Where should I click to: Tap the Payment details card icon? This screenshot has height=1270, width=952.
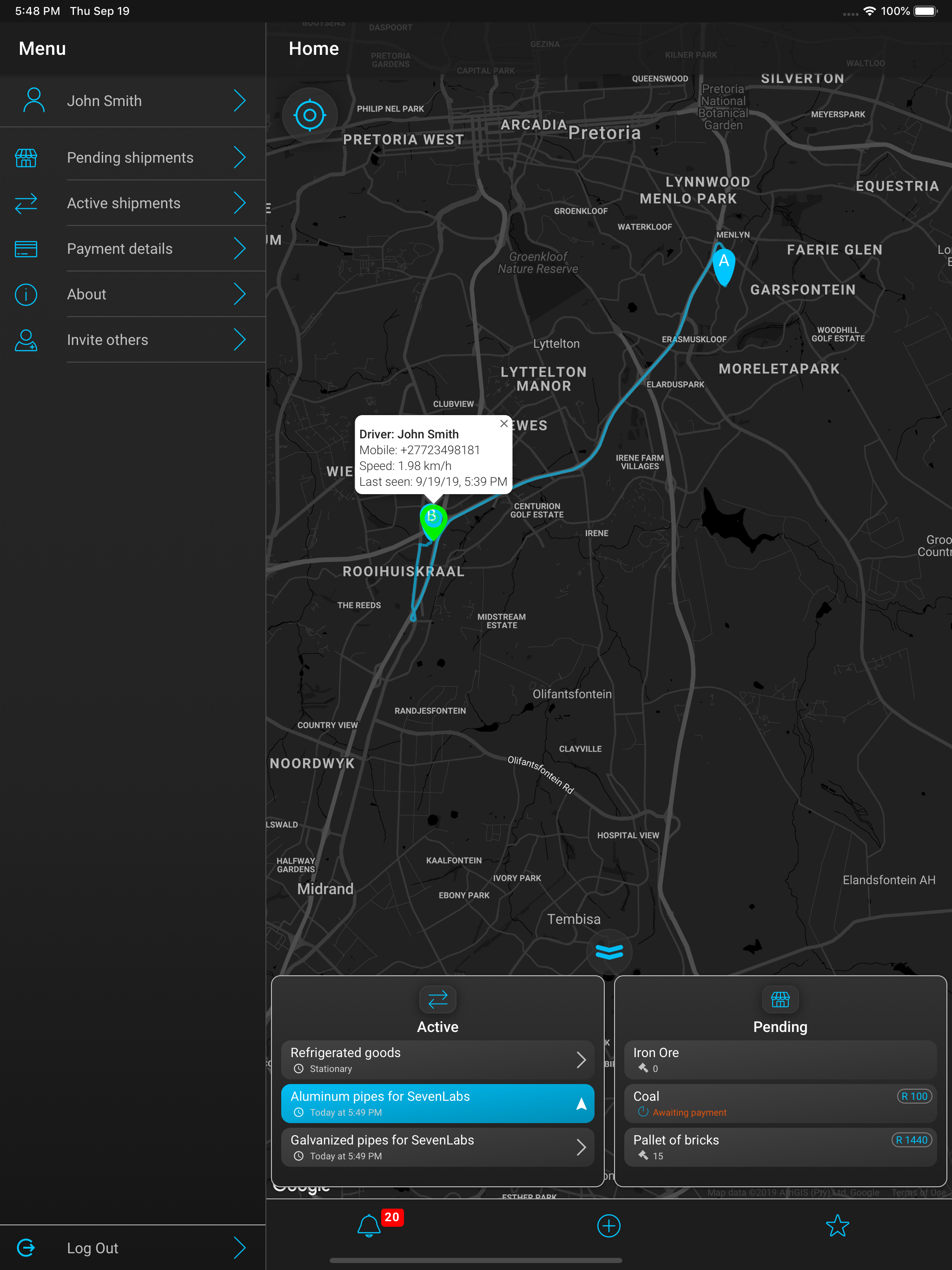click(26, 249)
